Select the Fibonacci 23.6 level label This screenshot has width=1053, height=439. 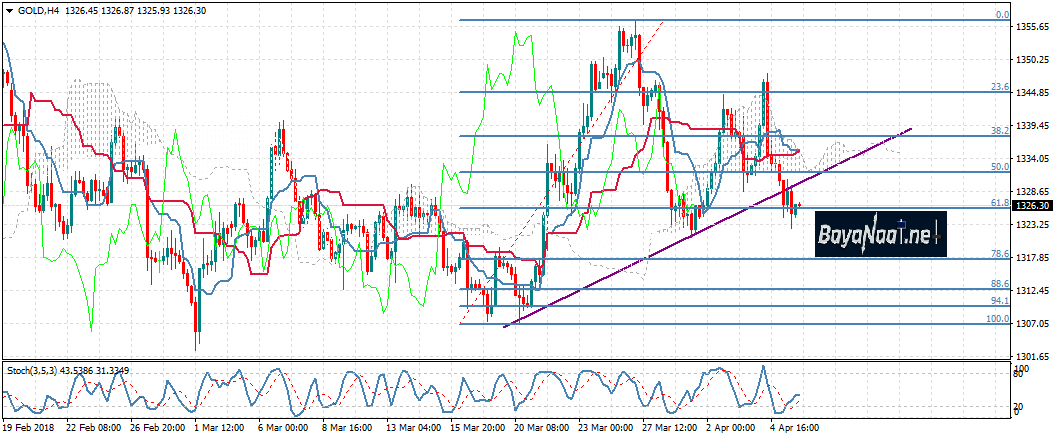[999, 87]
